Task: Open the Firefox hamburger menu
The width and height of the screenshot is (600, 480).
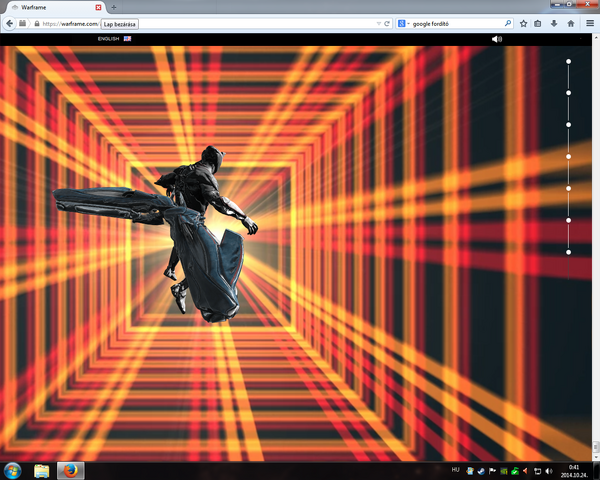Action: [x=590, y=24]
